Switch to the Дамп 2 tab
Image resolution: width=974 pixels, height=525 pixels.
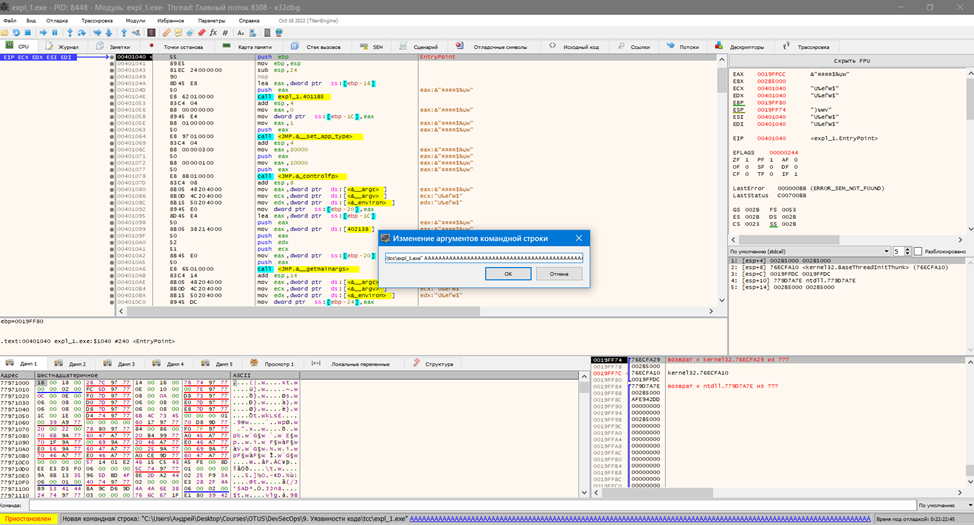tap(71, 364)
